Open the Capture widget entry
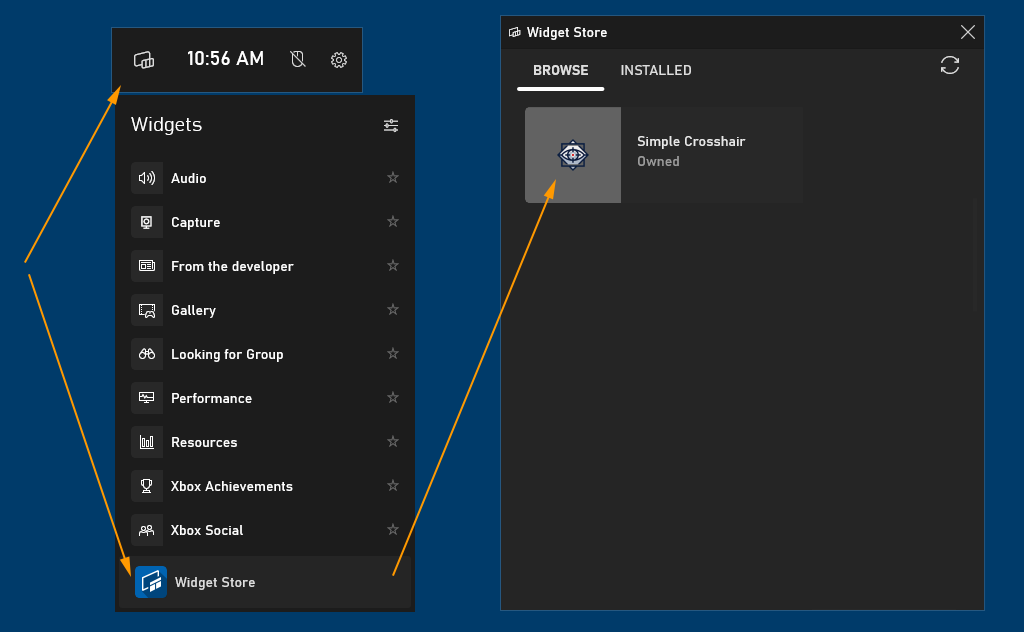The width and height of the screenshot is (1024, 632). [264, 222]
